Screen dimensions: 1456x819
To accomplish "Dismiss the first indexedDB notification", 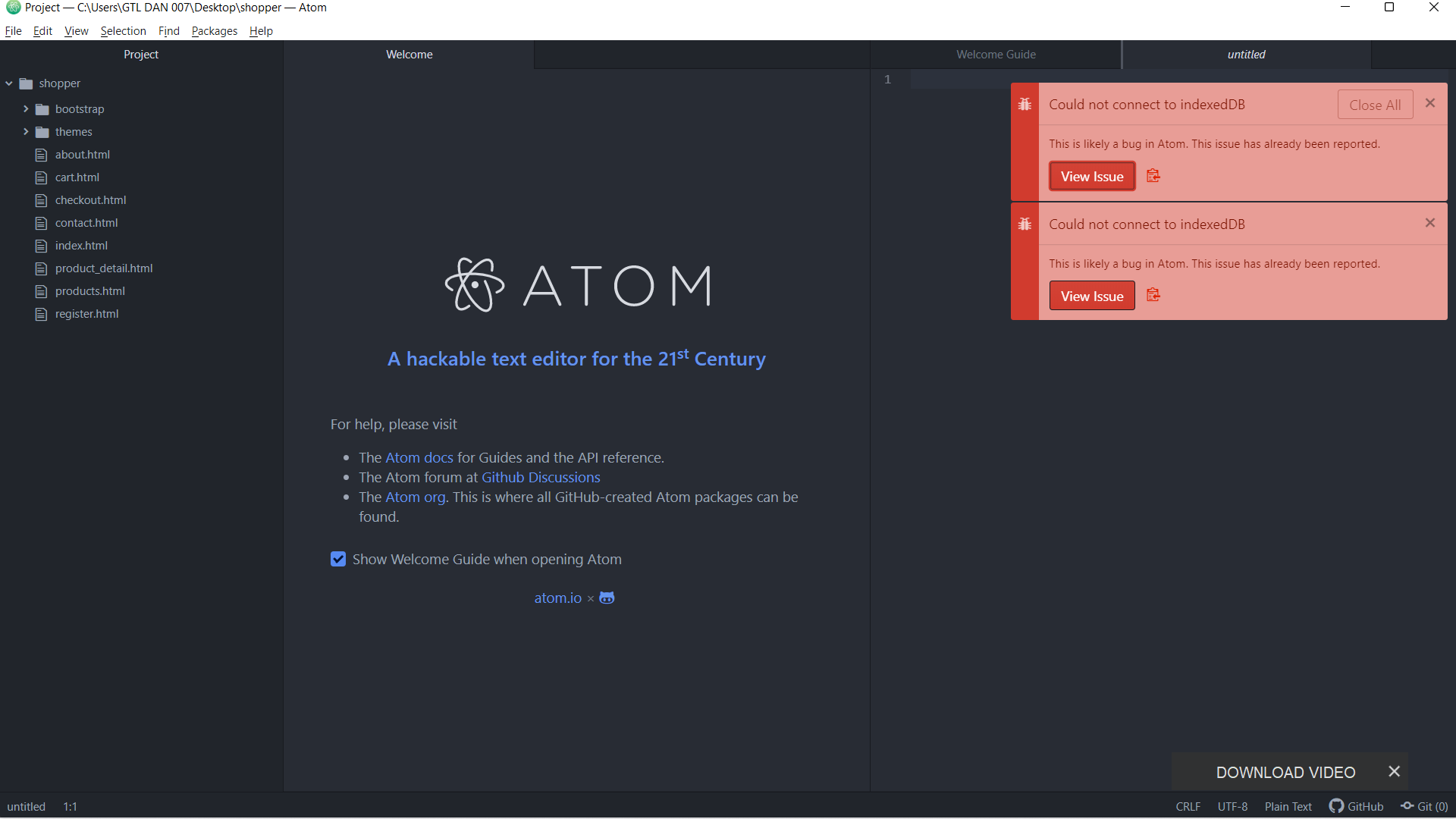I will point(1430,103).
